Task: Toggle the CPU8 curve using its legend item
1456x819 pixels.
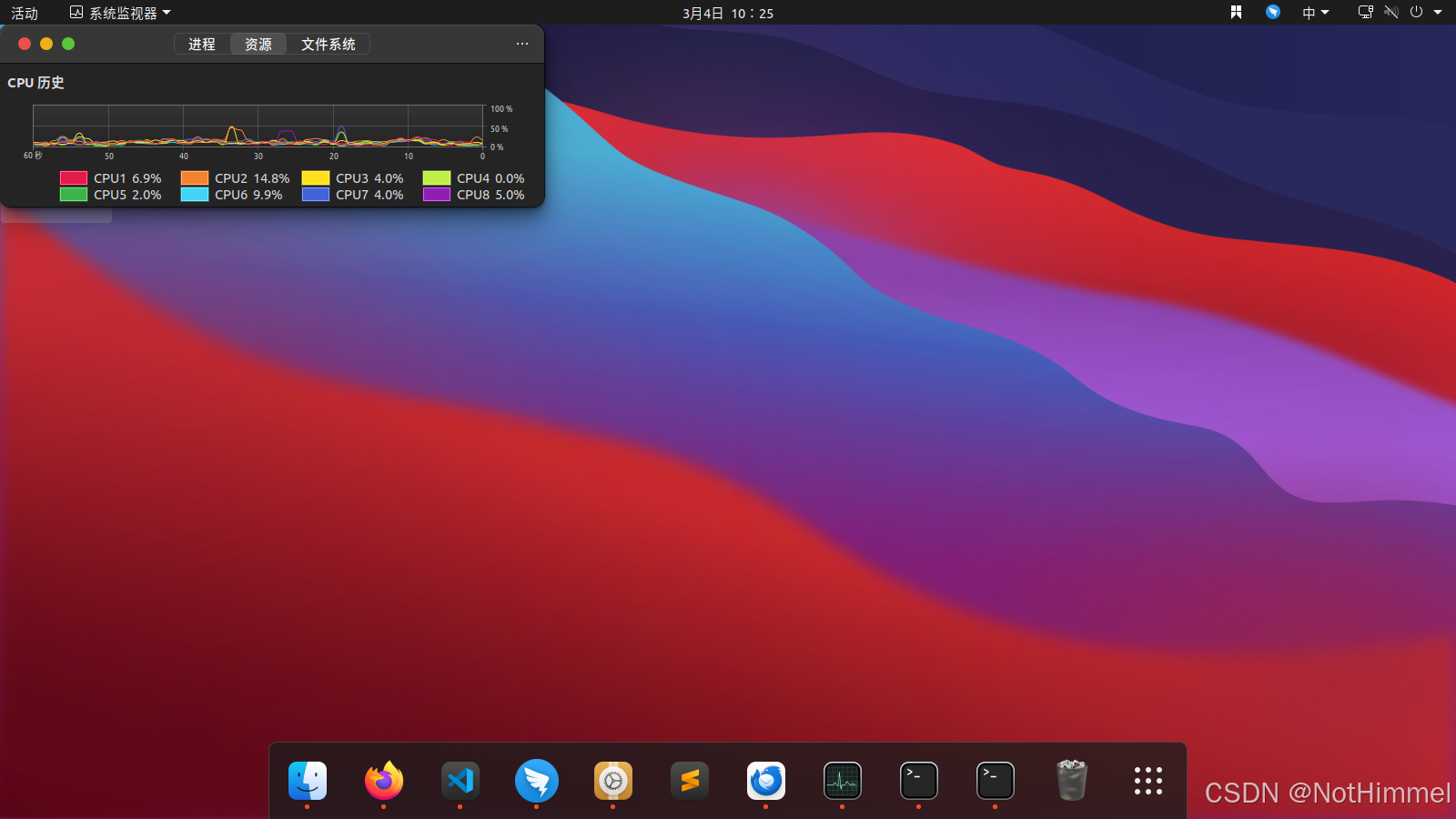Action: tap(473, 195)
